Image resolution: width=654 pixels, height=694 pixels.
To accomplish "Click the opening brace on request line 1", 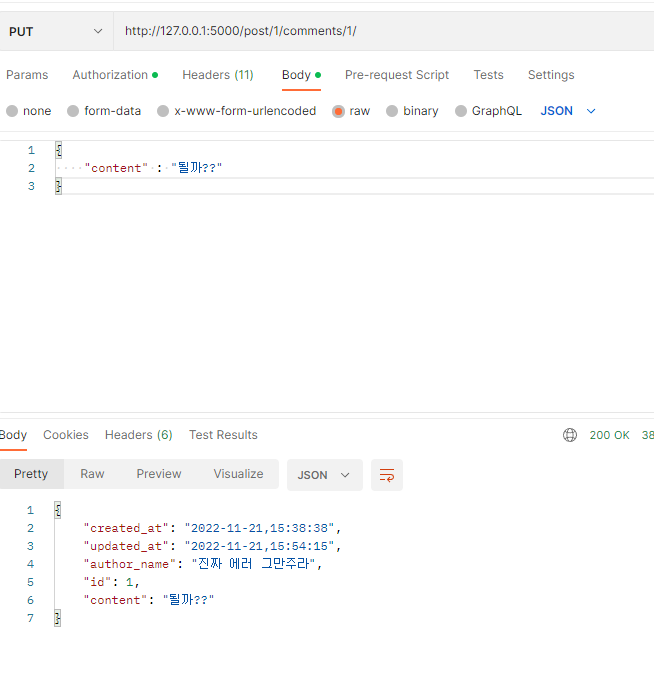I will pyautogui.click(x=58, y=150).
